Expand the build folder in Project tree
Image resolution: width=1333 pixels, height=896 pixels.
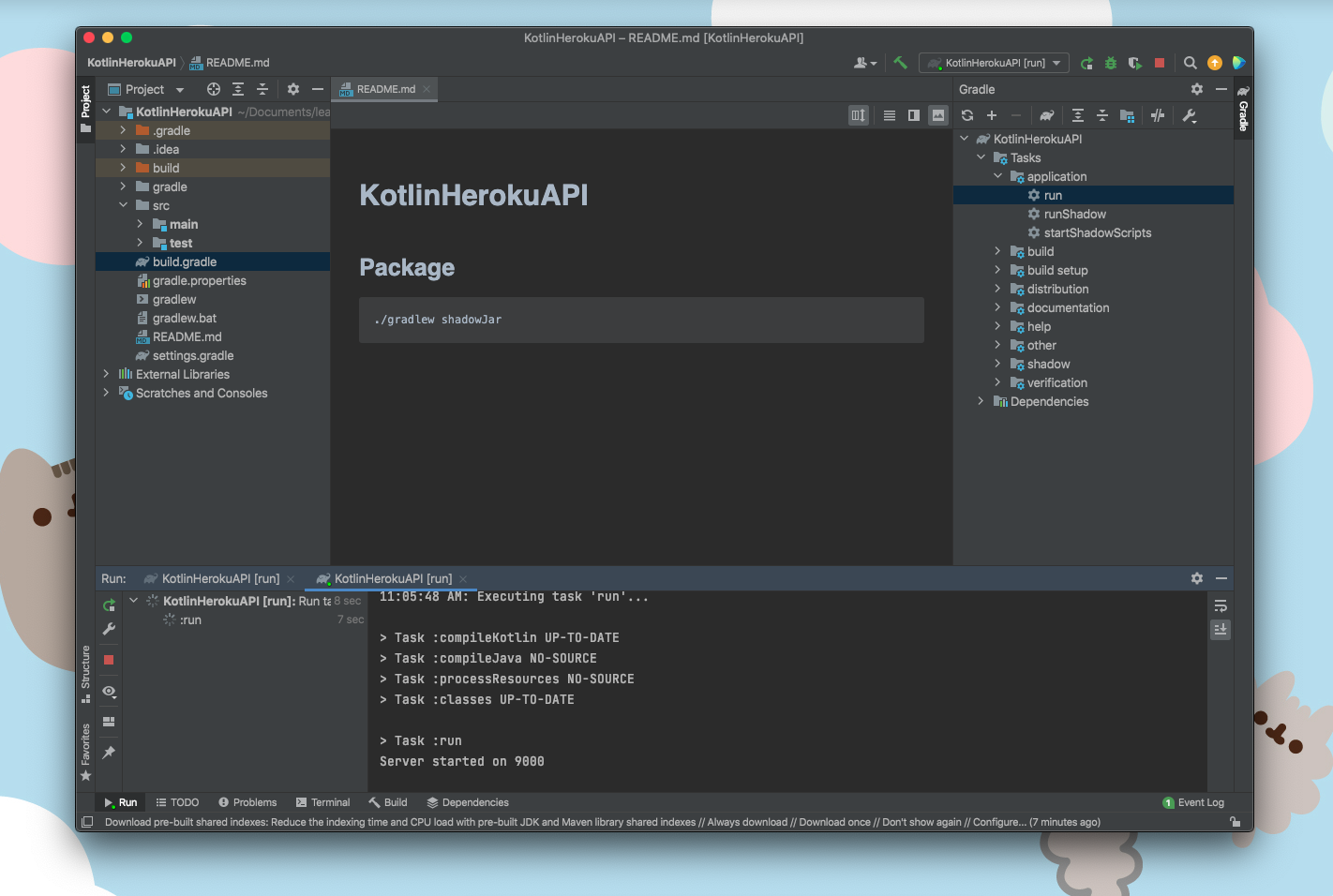tap(123, 168)
